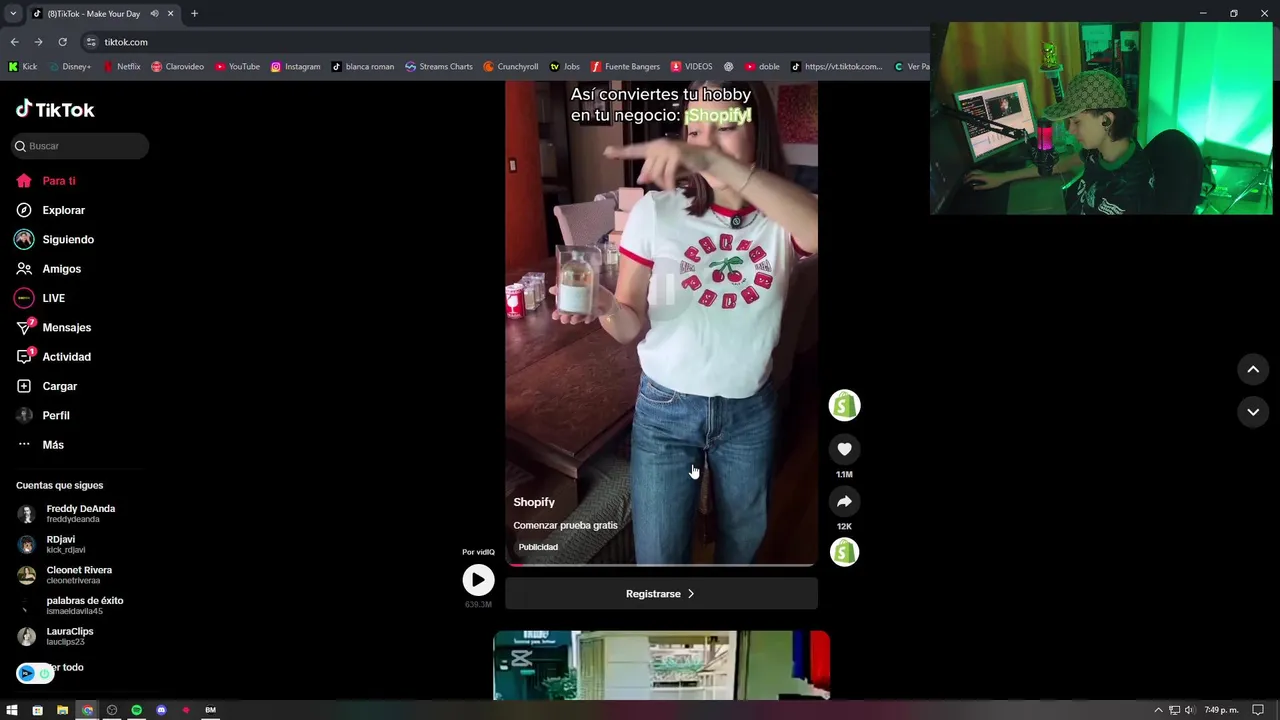1280x720 pixels.
Task: Open Discord from the taskbar
Action: [x=161, y=710]
